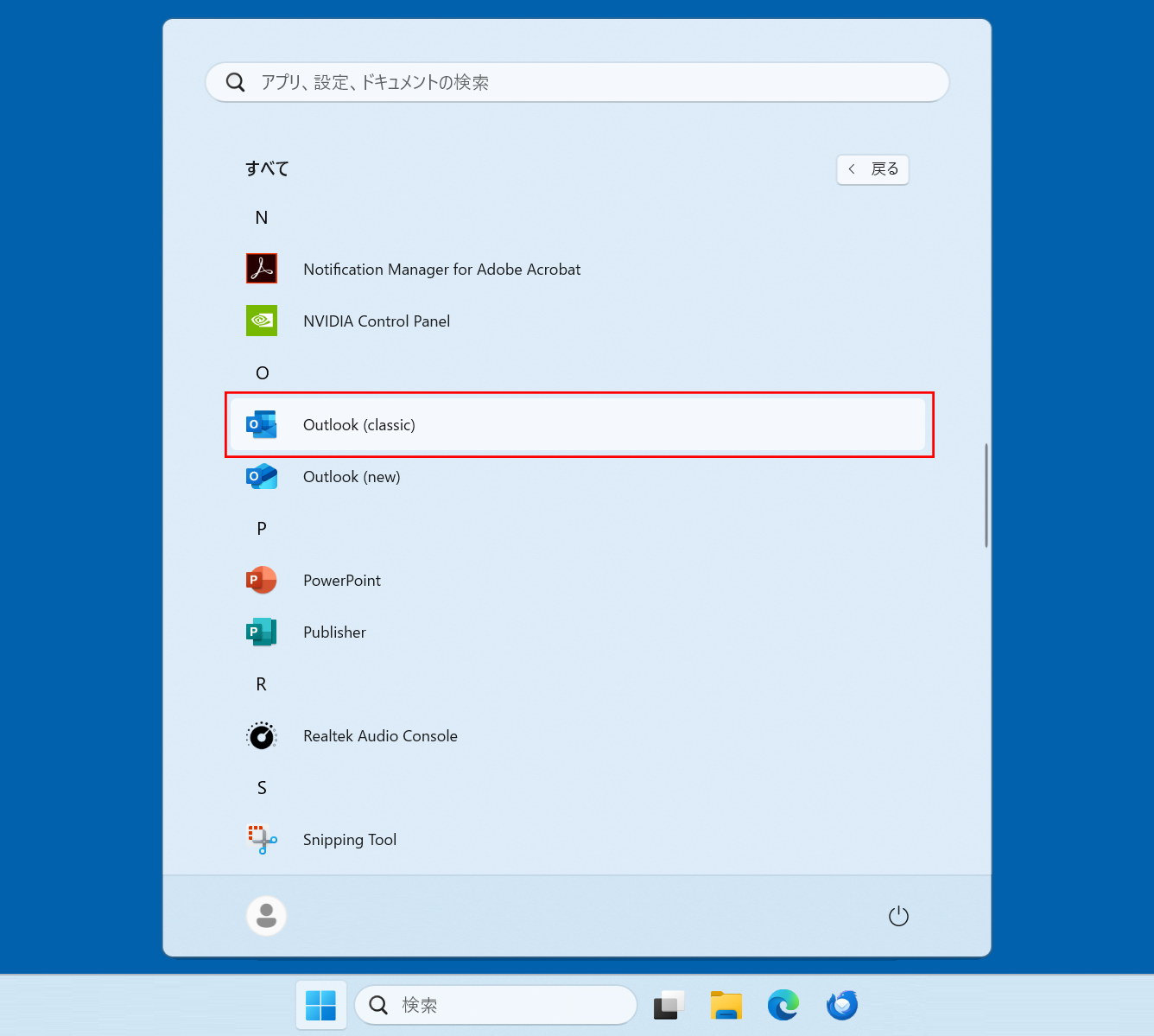
Task: Launch Publisher via its icon
Action: click(262, 632)
